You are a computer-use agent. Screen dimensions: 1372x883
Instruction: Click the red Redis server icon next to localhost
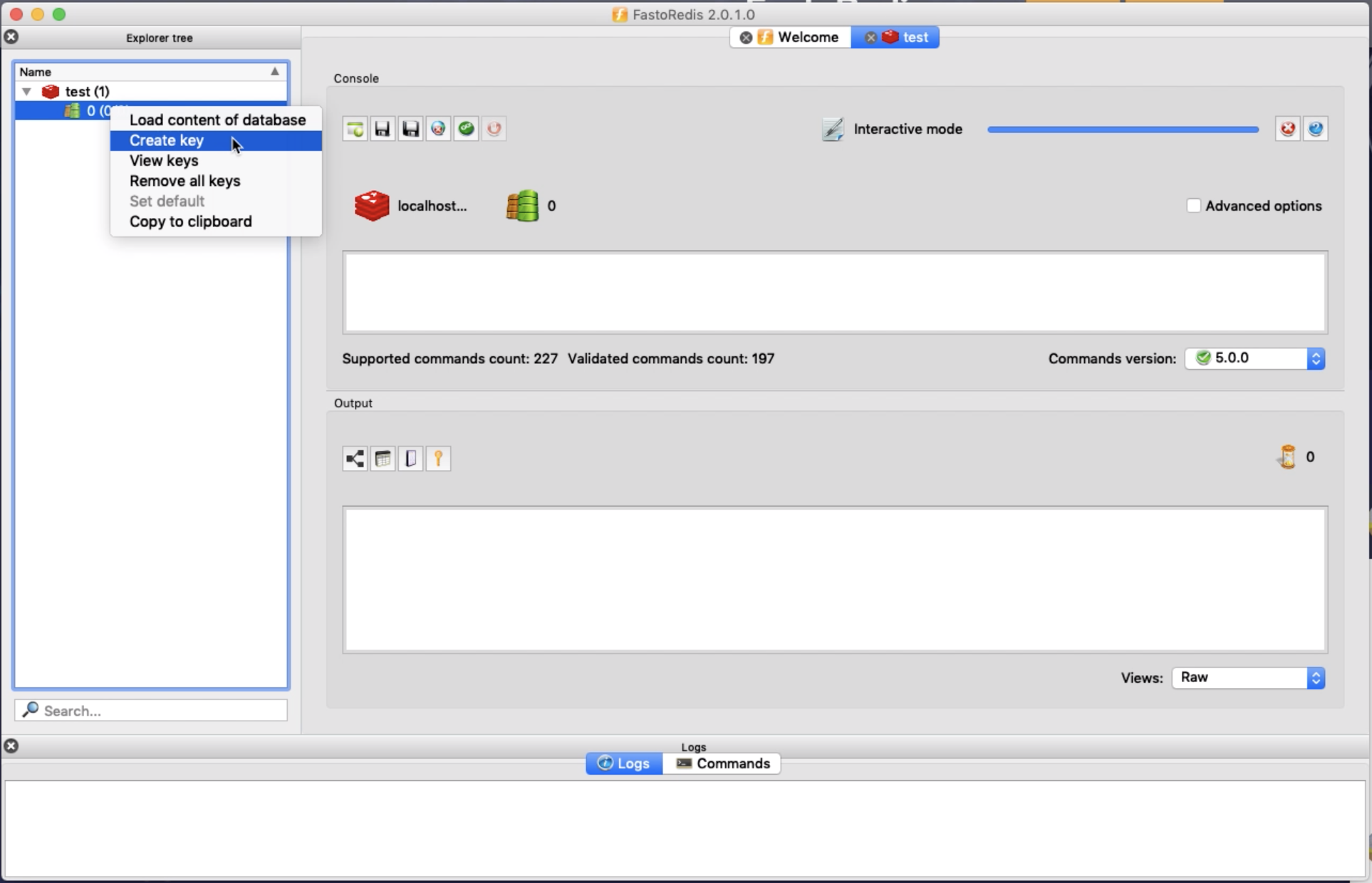click(x=372, y=206)
